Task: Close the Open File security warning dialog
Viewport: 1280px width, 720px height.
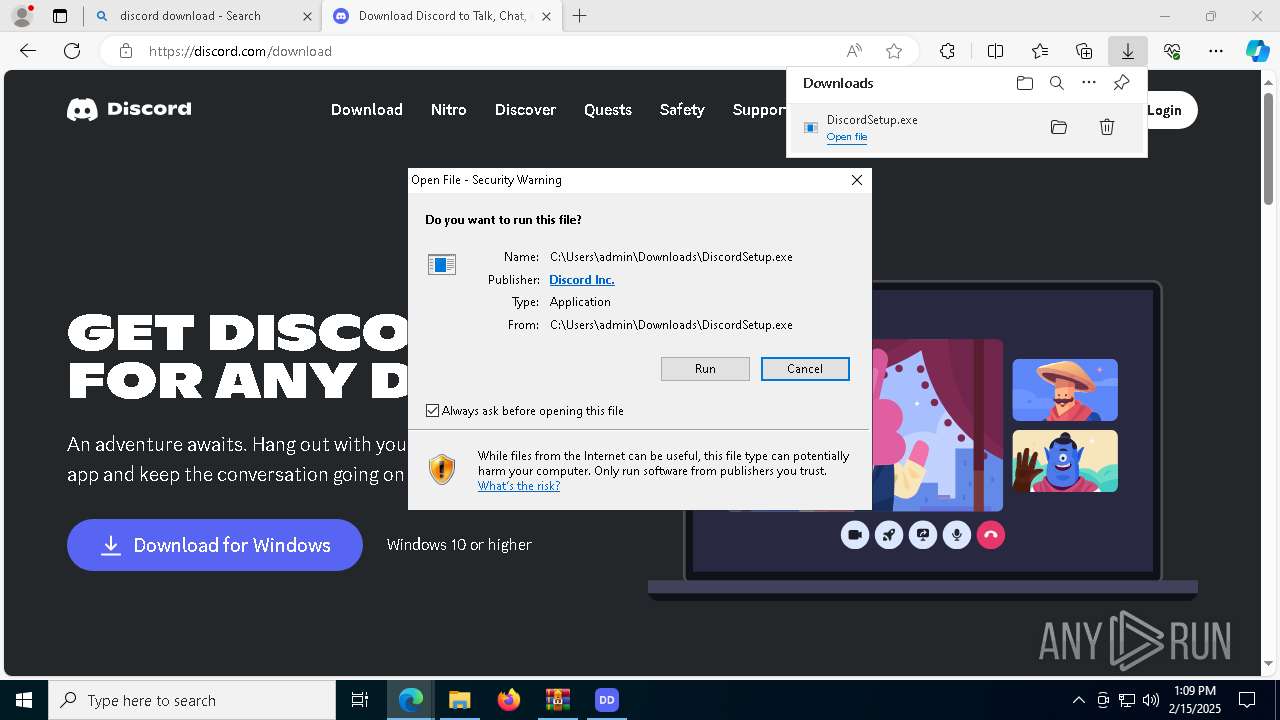Action: point(857,180)
